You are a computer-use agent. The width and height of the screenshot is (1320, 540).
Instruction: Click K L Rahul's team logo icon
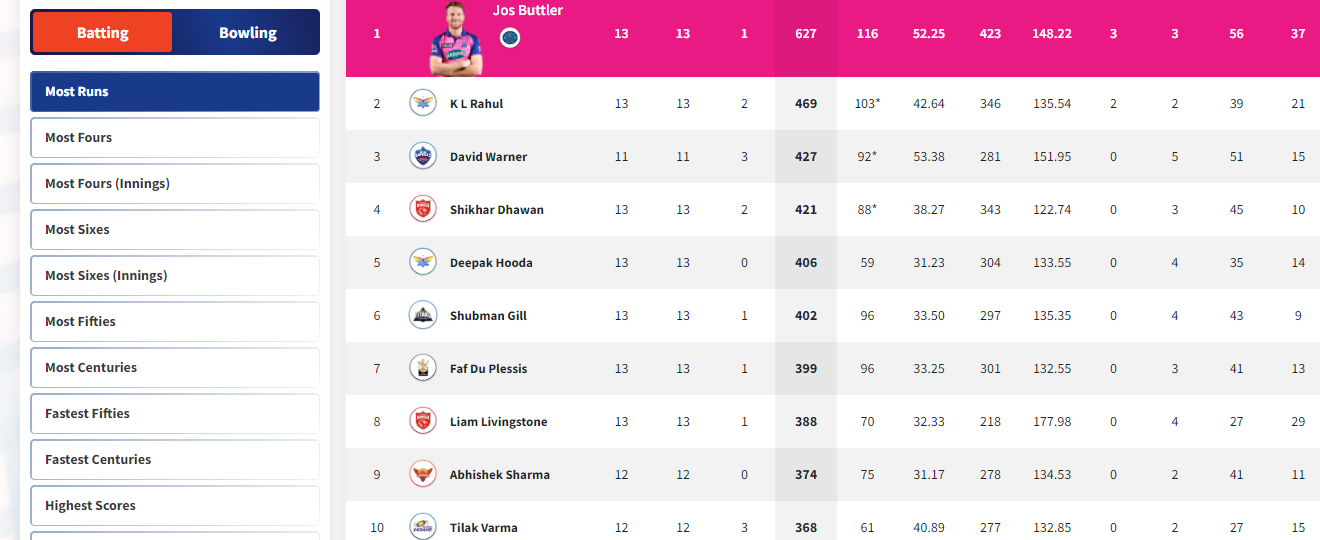[x=423, y=103]
